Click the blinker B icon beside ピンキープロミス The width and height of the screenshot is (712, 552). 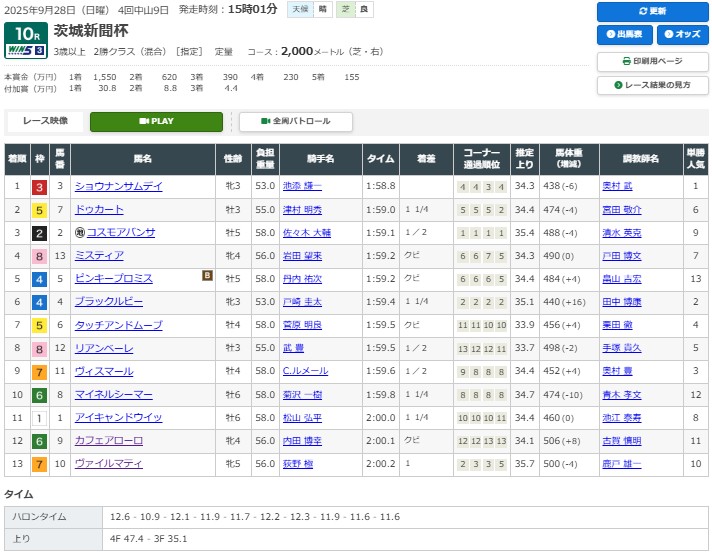pos(207,275)
